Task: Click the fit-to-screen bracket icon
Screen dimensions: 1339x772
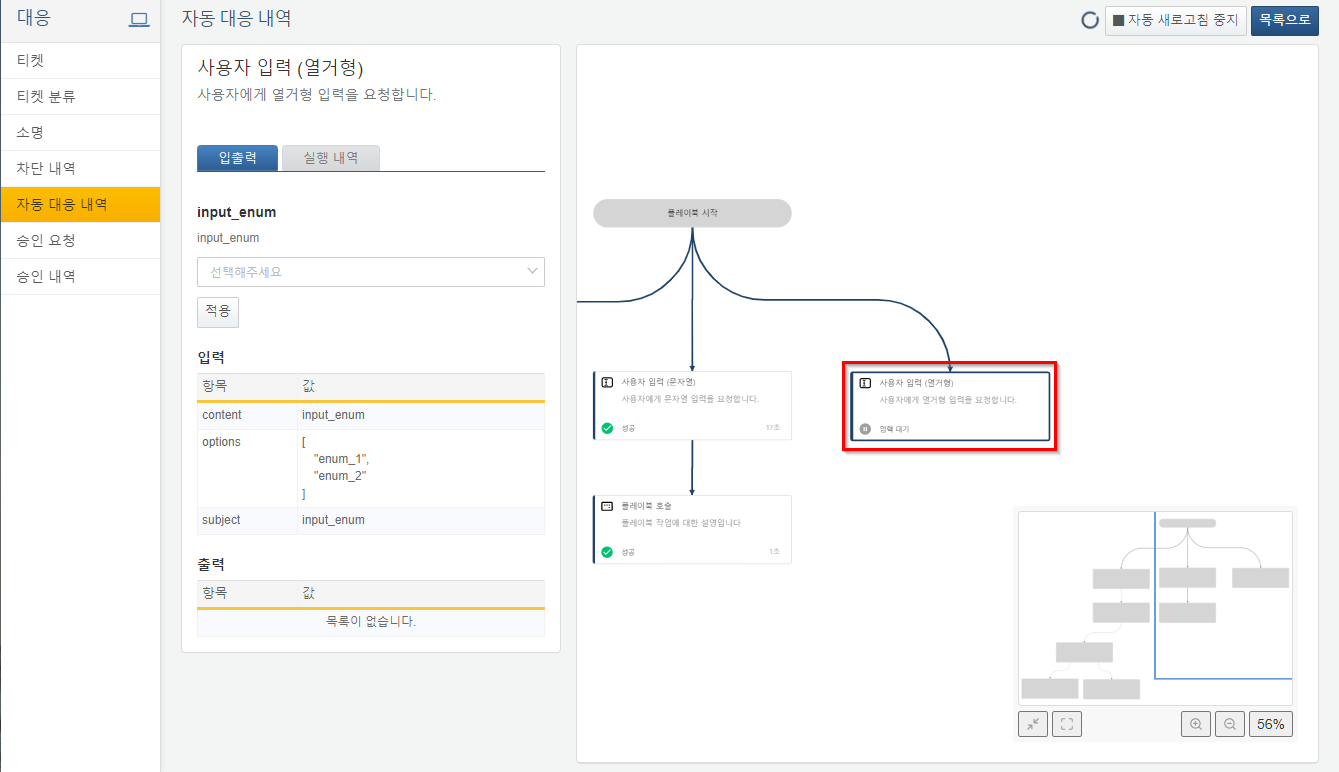Action: tap(1067, 724)
